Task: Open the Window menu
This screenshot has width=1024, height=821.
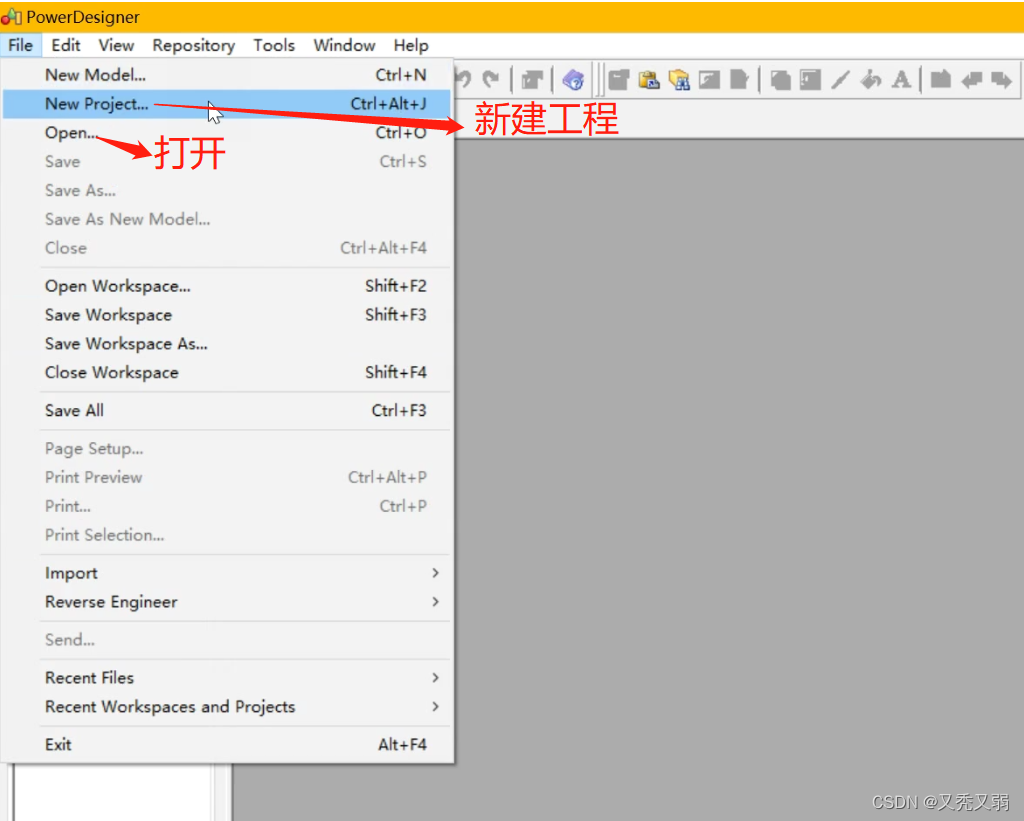Action: coord(344,45)
